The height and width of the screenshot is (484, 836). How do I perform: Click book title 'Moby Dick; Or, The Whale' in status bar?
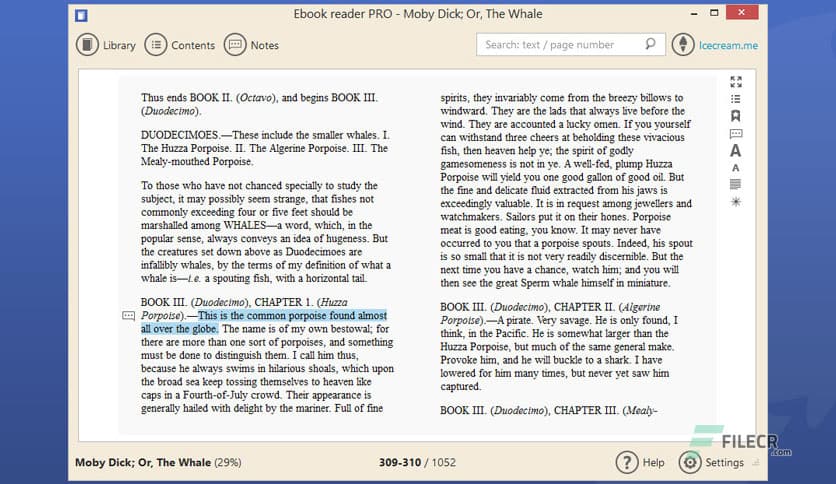143,462
